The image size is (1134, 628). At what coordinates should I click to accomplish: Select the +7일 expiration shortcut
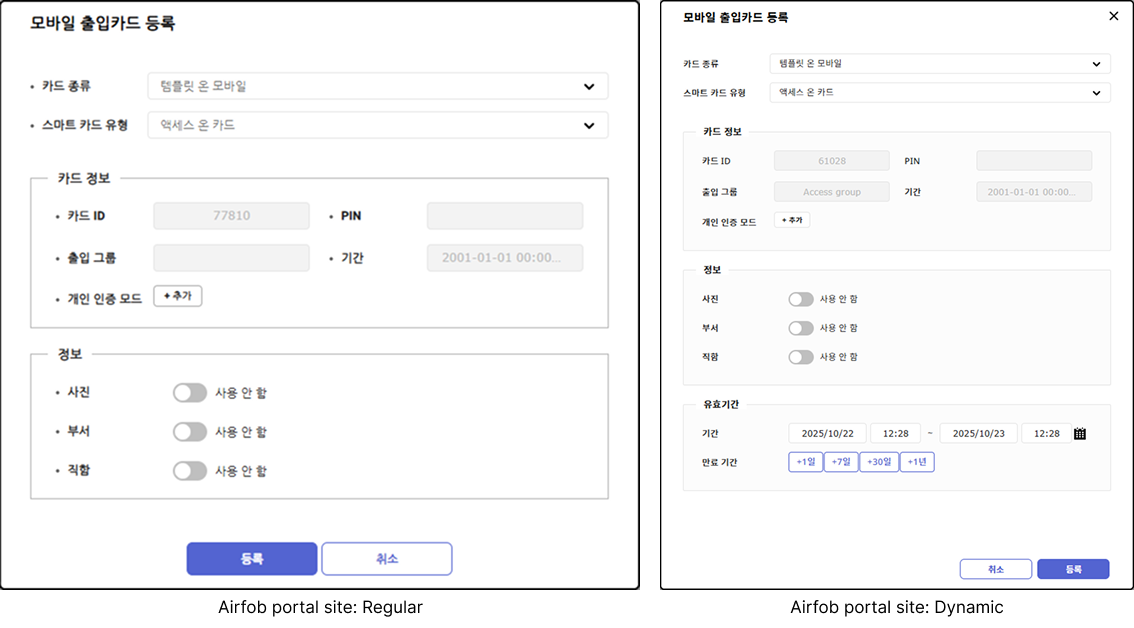(841, 462)
